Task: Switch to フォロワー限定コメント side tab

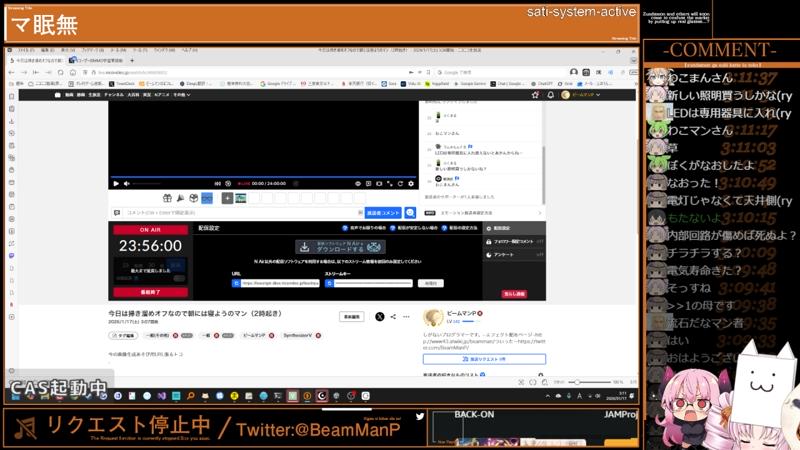Action: (x=514, y=241)
